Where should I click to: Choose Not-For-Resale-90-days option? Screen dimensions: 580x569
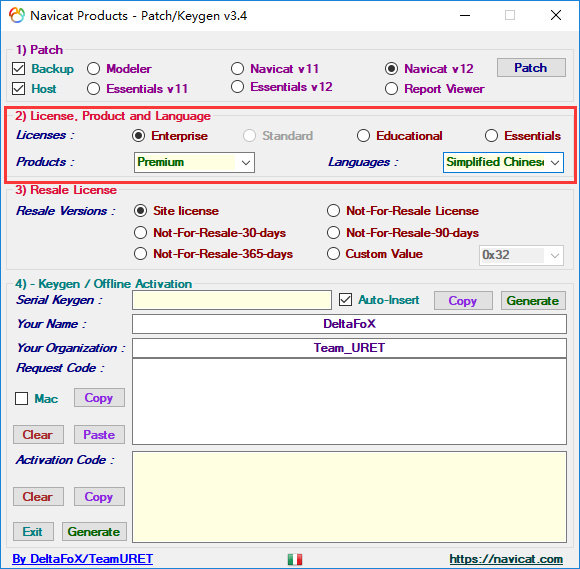click(333, 233)
